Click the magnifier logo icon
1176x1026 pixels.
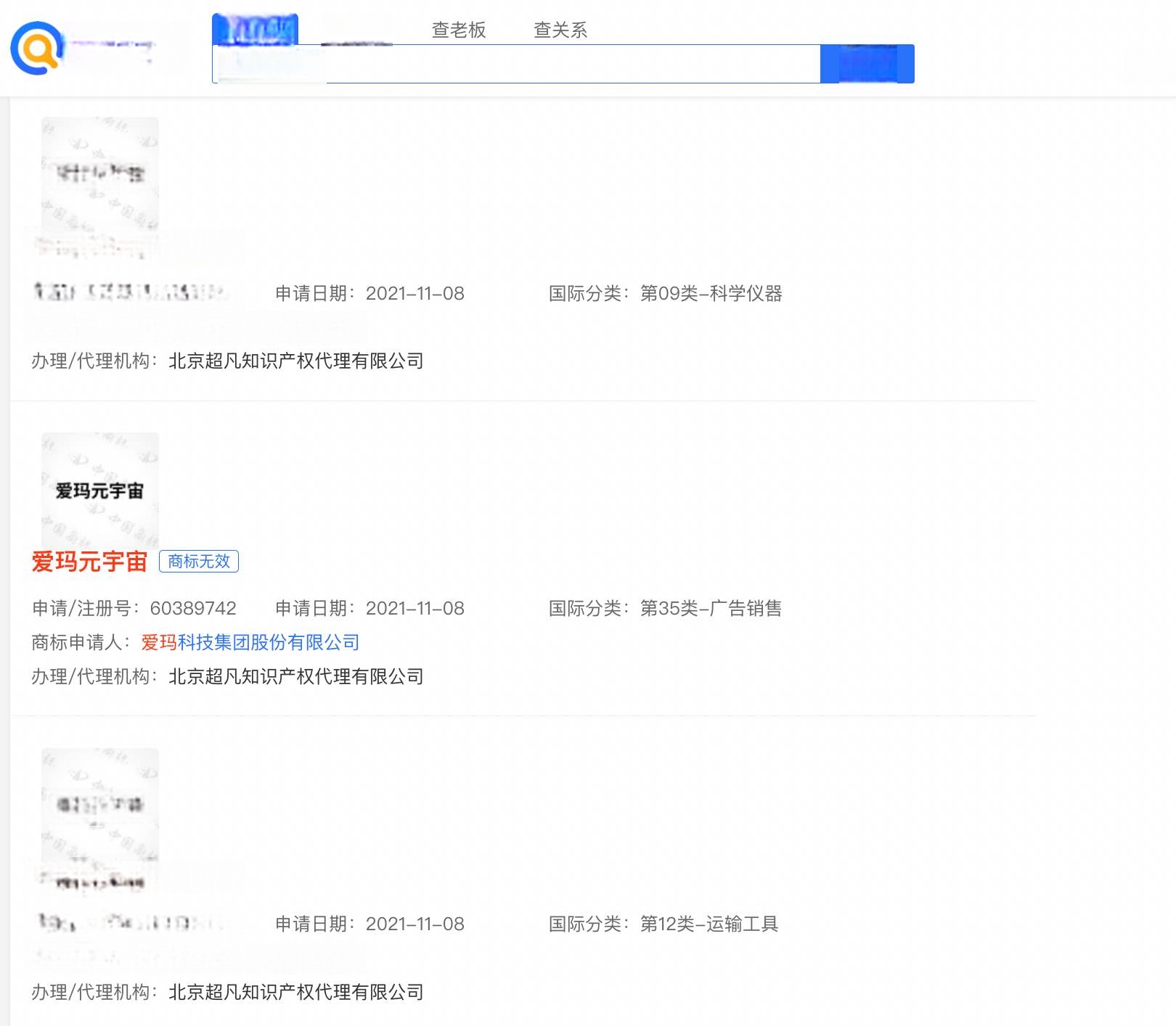[37, 48]
